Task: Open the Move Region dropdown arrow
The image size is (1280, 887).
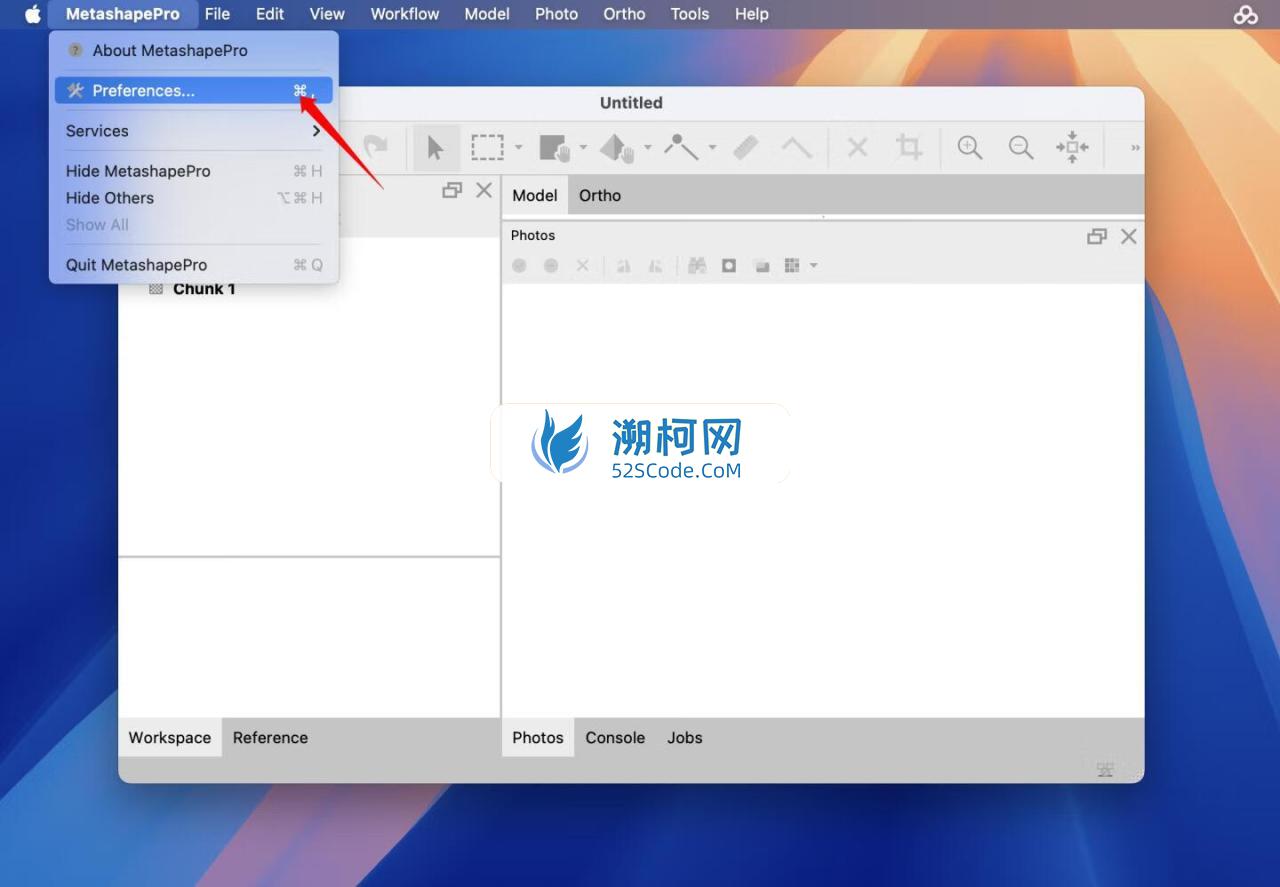Action: coord(583,148)
